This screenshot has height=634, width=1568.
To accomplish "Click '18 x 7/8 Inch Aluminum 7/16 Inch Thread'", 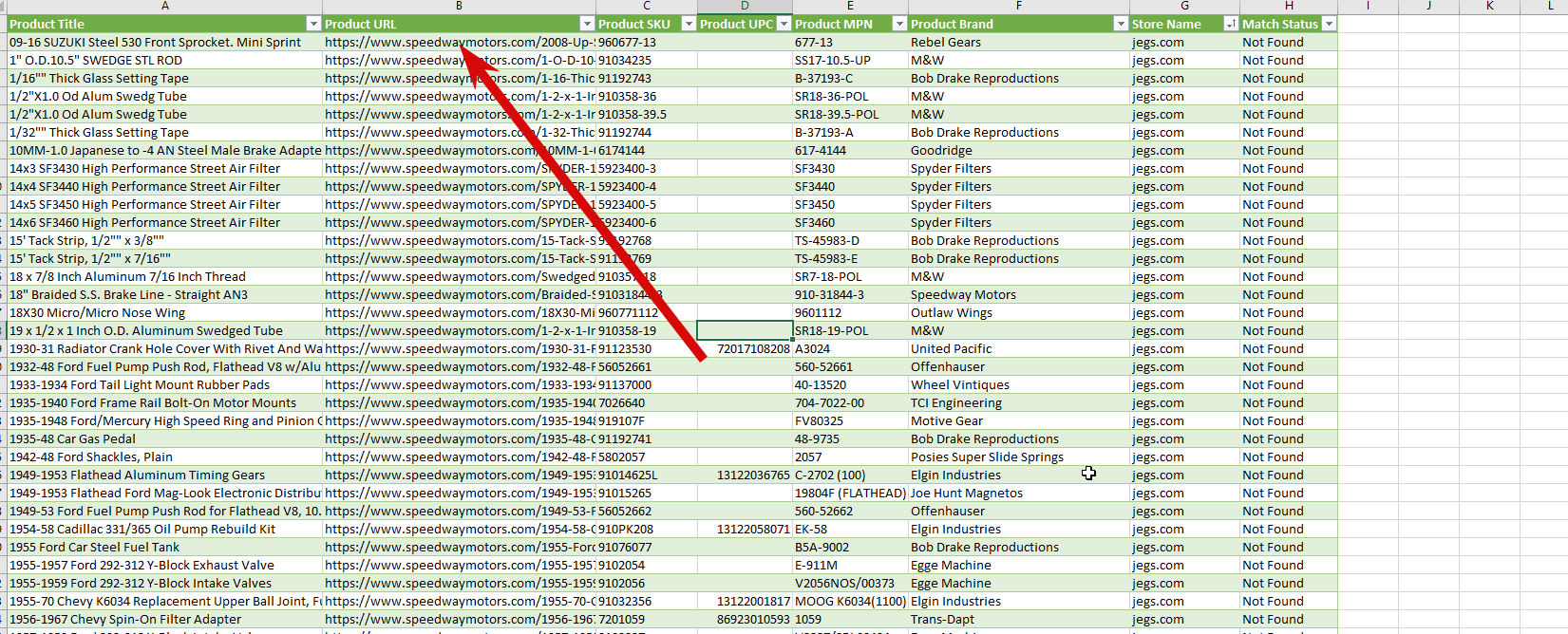I will 164,276.
